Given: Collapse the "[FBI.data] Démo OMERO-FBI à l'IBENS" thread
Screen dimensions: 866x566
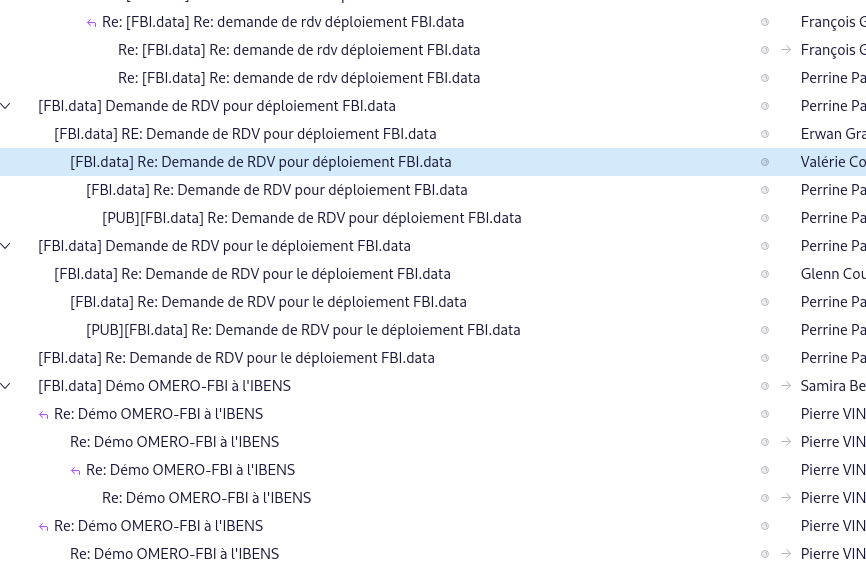Looking at the screenshot, I should [x=7, y=386].
